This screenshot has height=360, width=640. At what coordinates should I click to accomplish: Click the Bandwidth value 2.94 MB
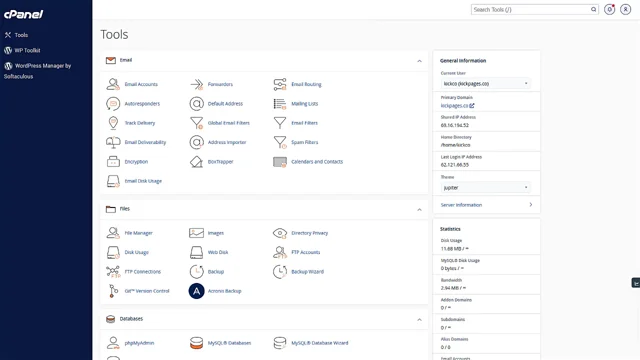[x=453, y=288]
